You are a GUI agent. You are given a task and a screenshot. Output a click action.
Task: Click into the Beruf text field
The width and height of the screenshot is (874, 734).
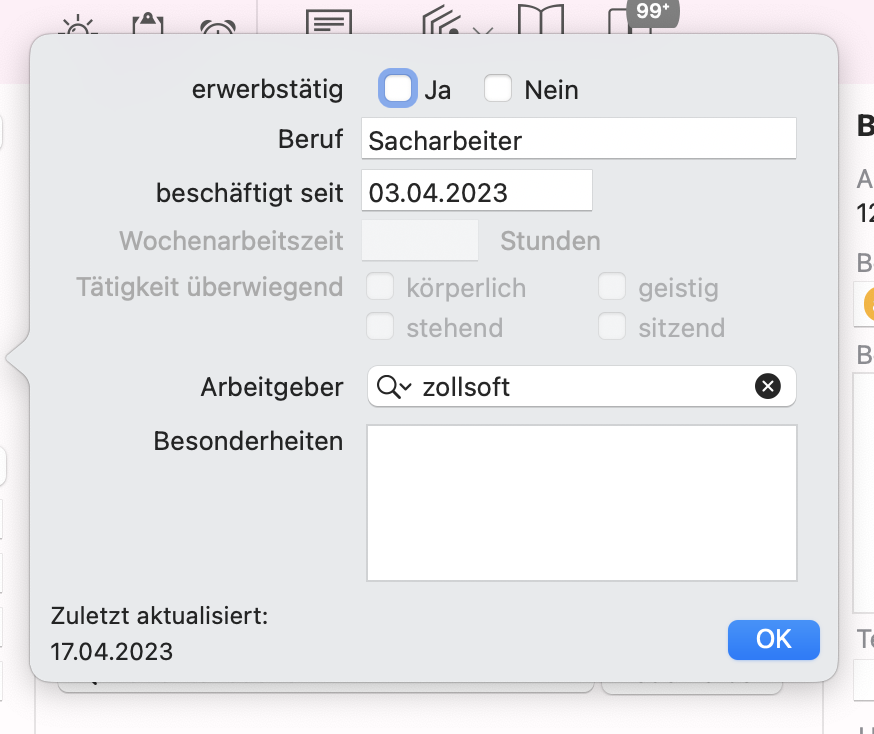pyautogui.click(x=579, y=138)
